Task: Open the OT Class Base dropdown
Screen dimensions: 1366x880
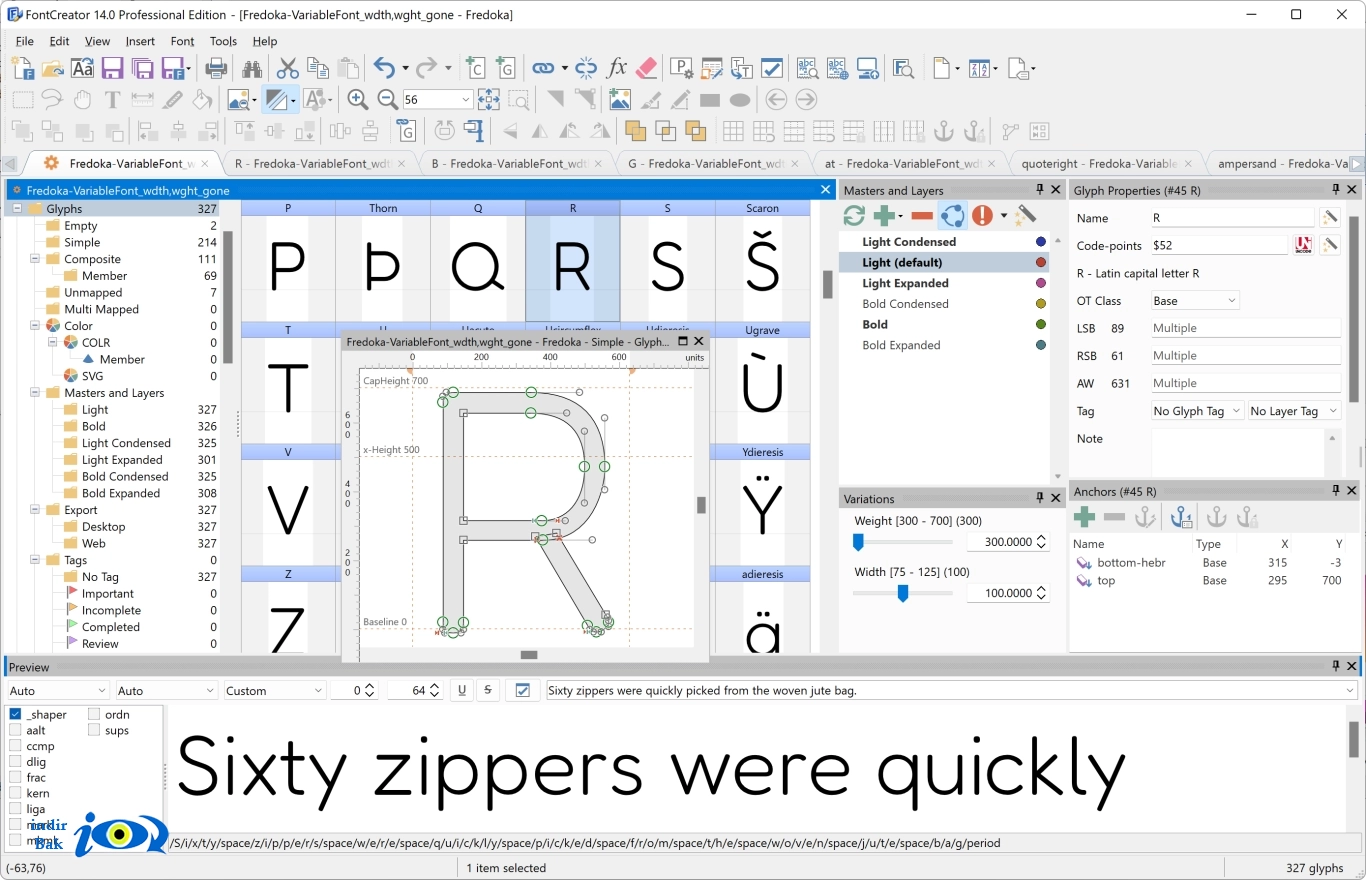Action: pos(1195,300)
